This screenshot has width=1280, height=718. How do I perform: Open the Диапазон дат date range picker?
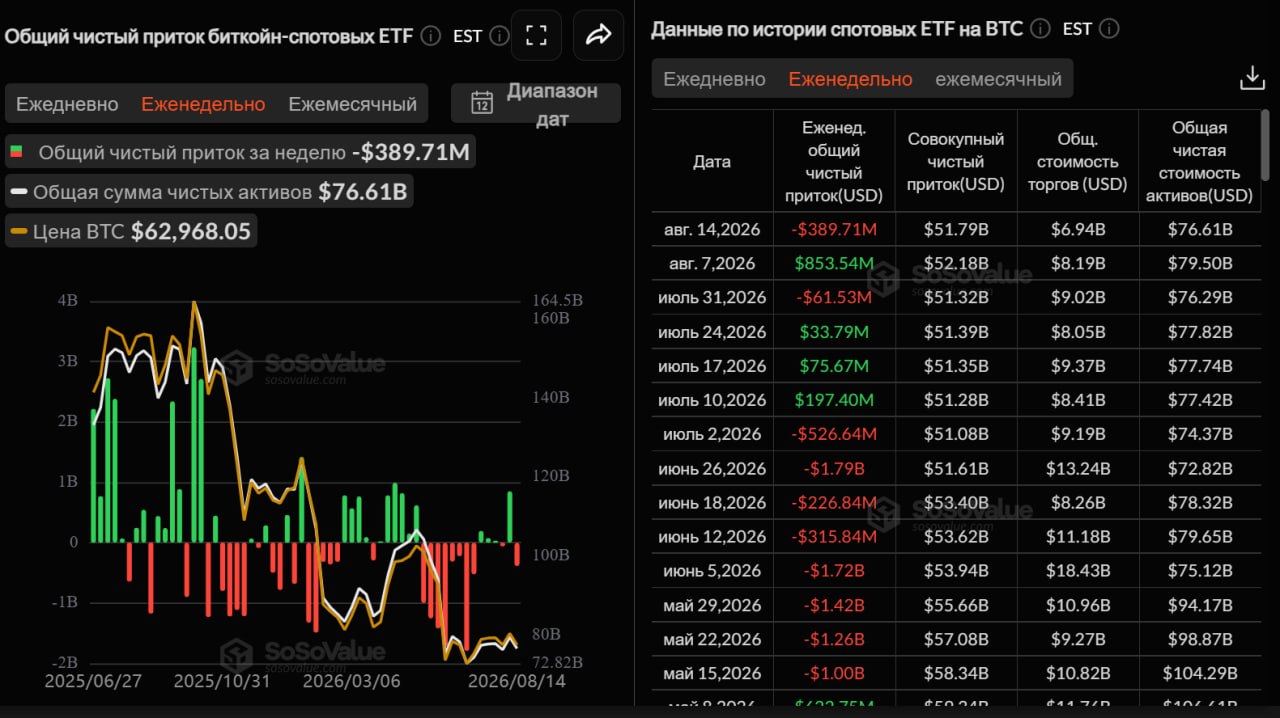pos(536,103)
